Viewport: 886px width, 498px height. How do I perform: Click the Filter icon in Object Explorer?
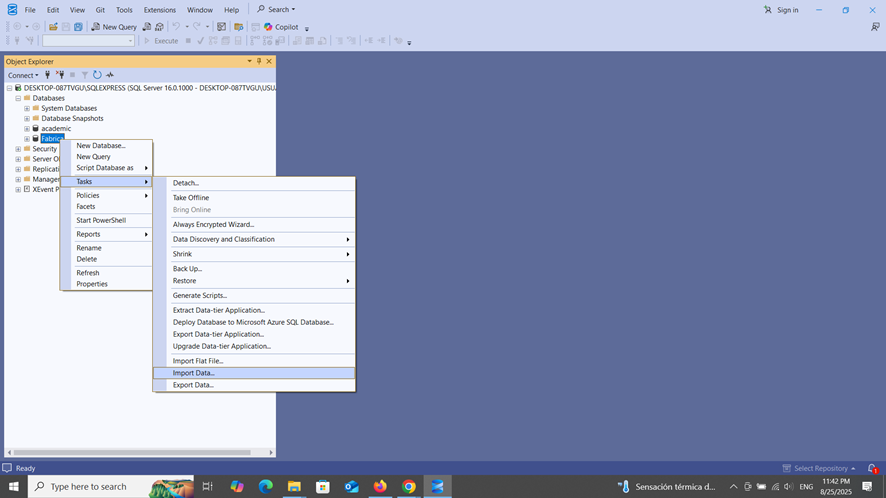(x=85, y=75)
